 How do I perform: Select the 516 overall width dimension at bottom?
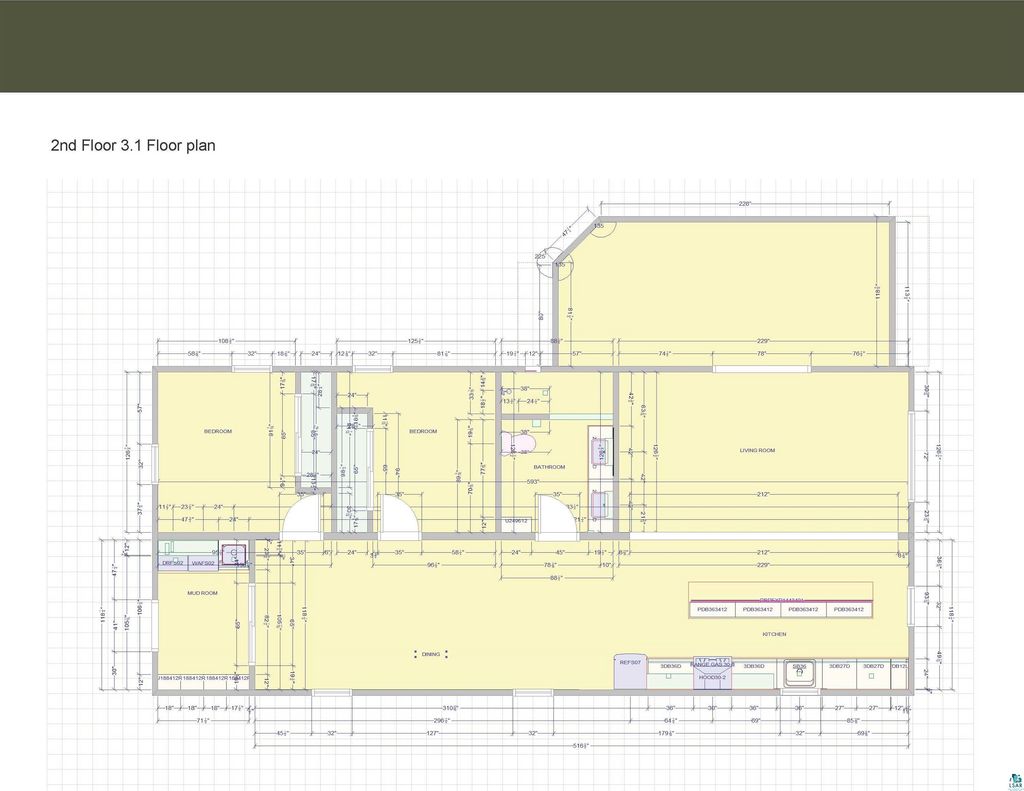click(x=580, y=746)
